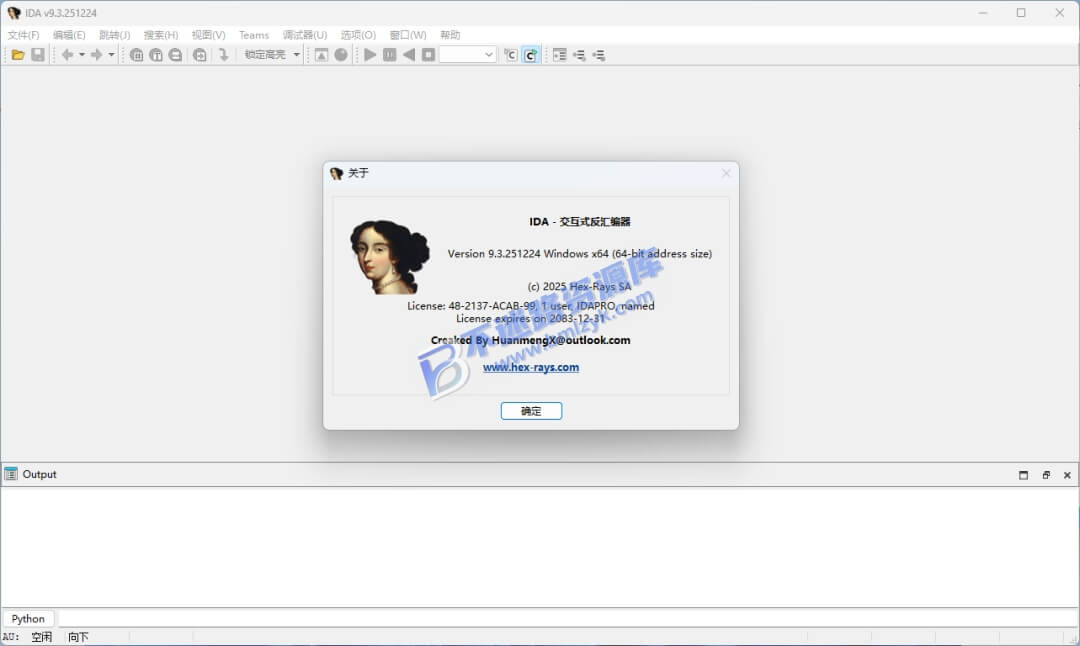The height and width of the screenshot is (646, 1080).
Task: Click the 关于 dialog title icon
Action: coord(336,174)
